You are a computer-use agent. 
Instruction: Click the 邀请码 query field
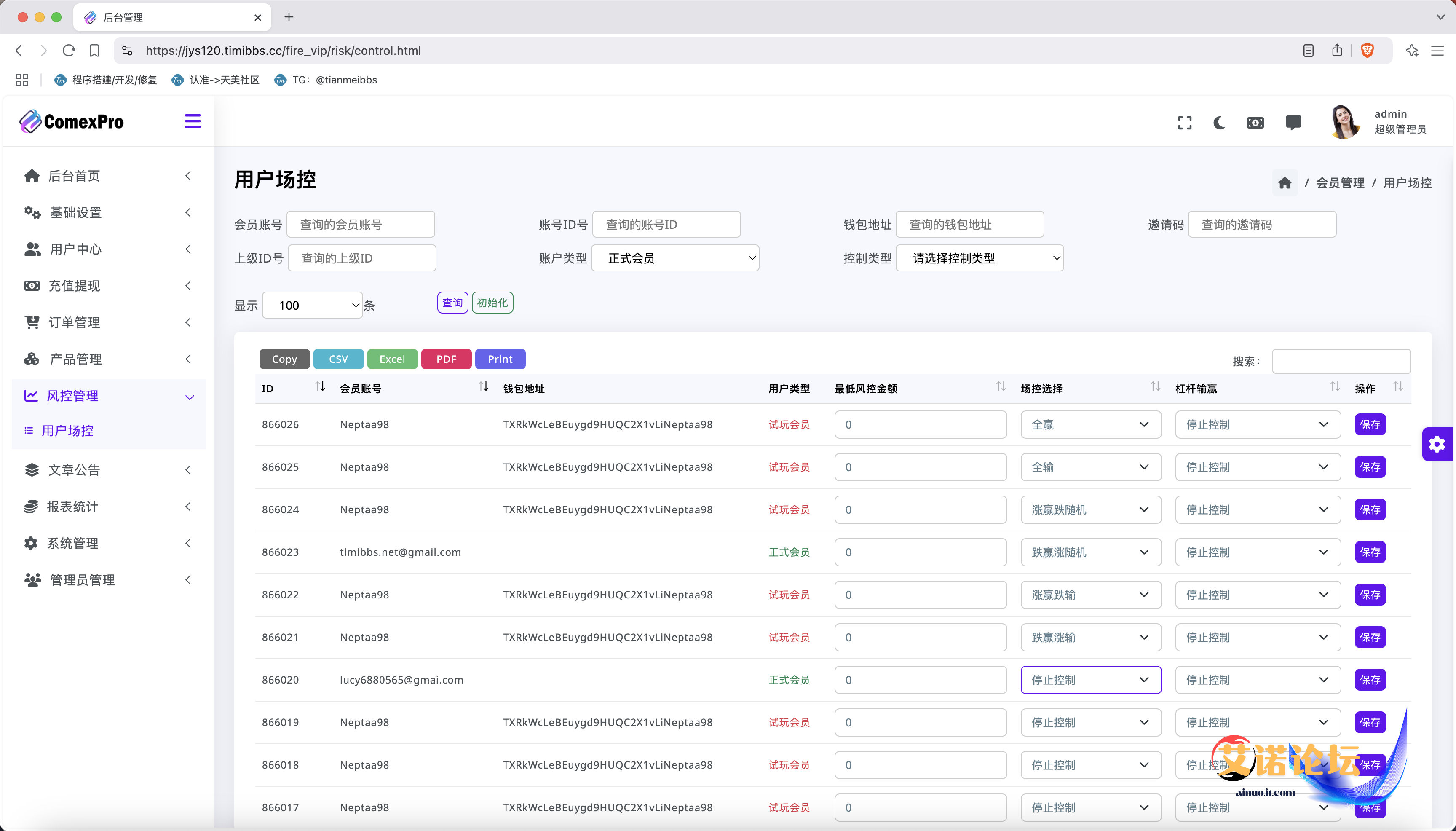click(x=1262, y=224)
